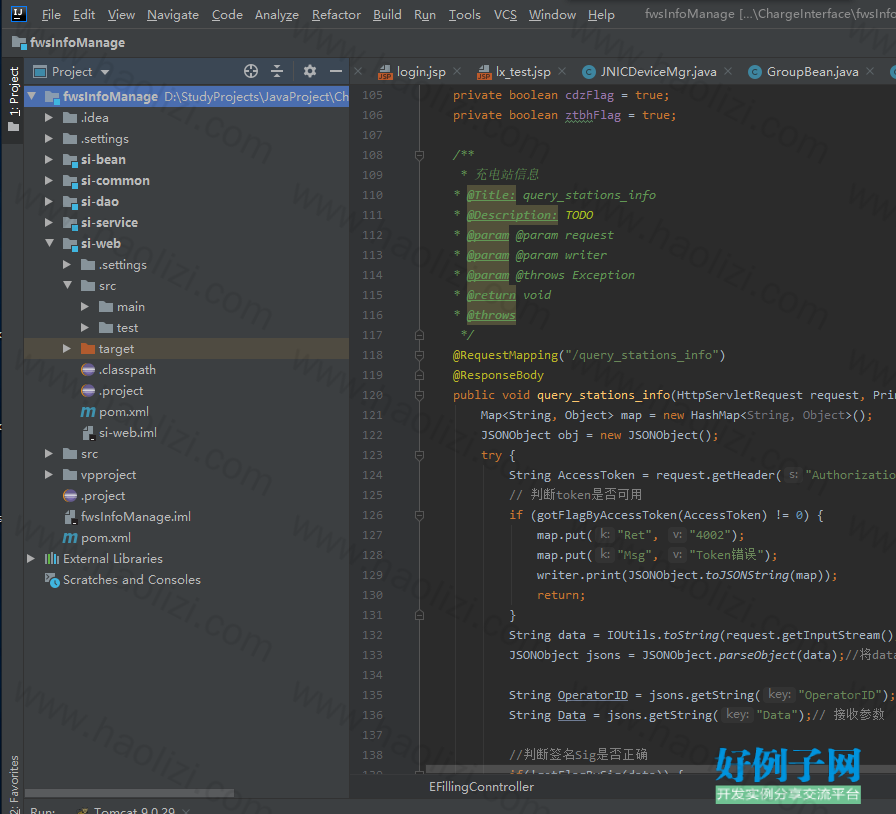Close the JNICDeviceMgr.java tab
The height and width of the screenshot is (814, 896).
(728, 71)
